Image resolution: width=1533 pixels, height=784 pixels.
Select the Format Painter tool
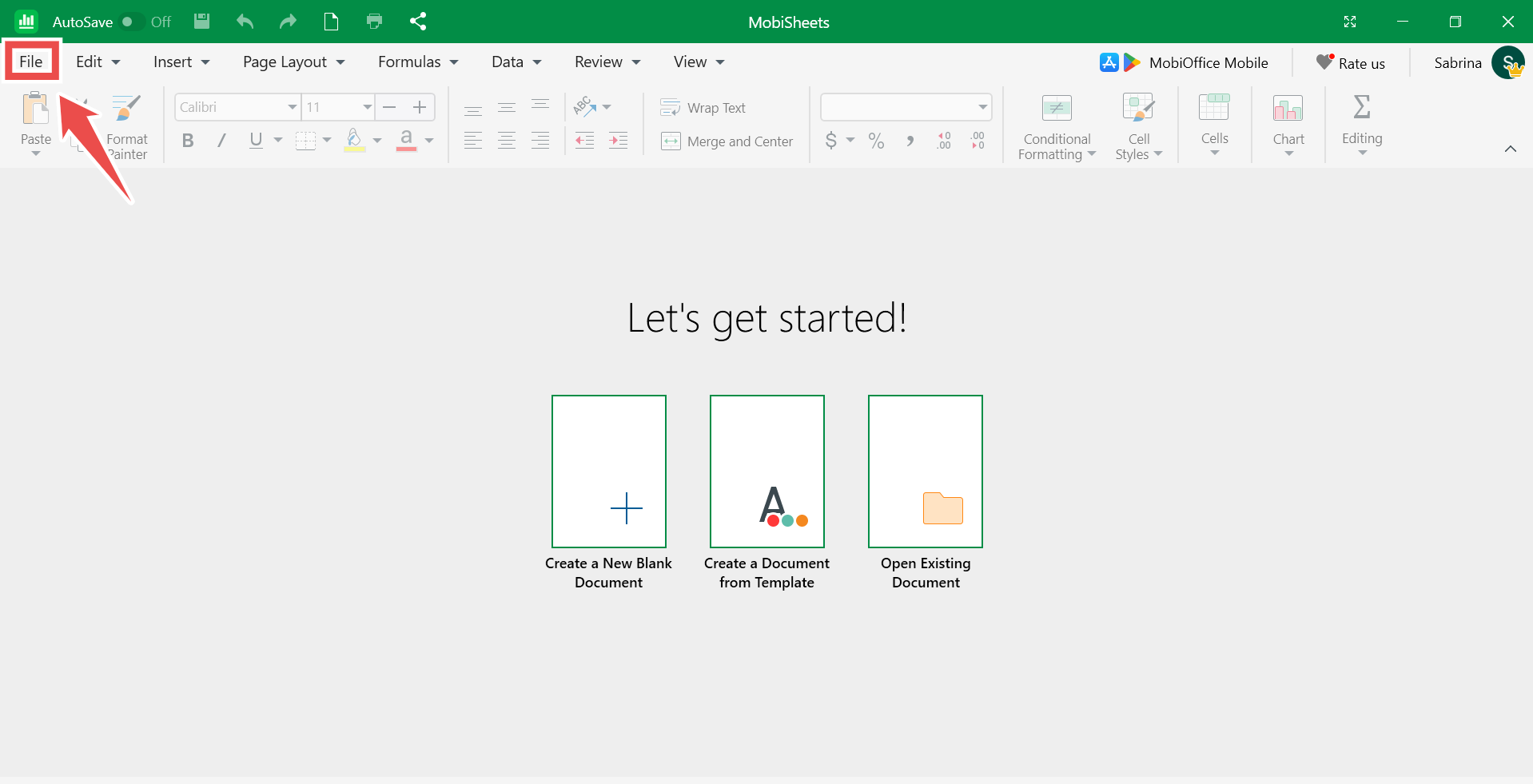pos(127,126)
